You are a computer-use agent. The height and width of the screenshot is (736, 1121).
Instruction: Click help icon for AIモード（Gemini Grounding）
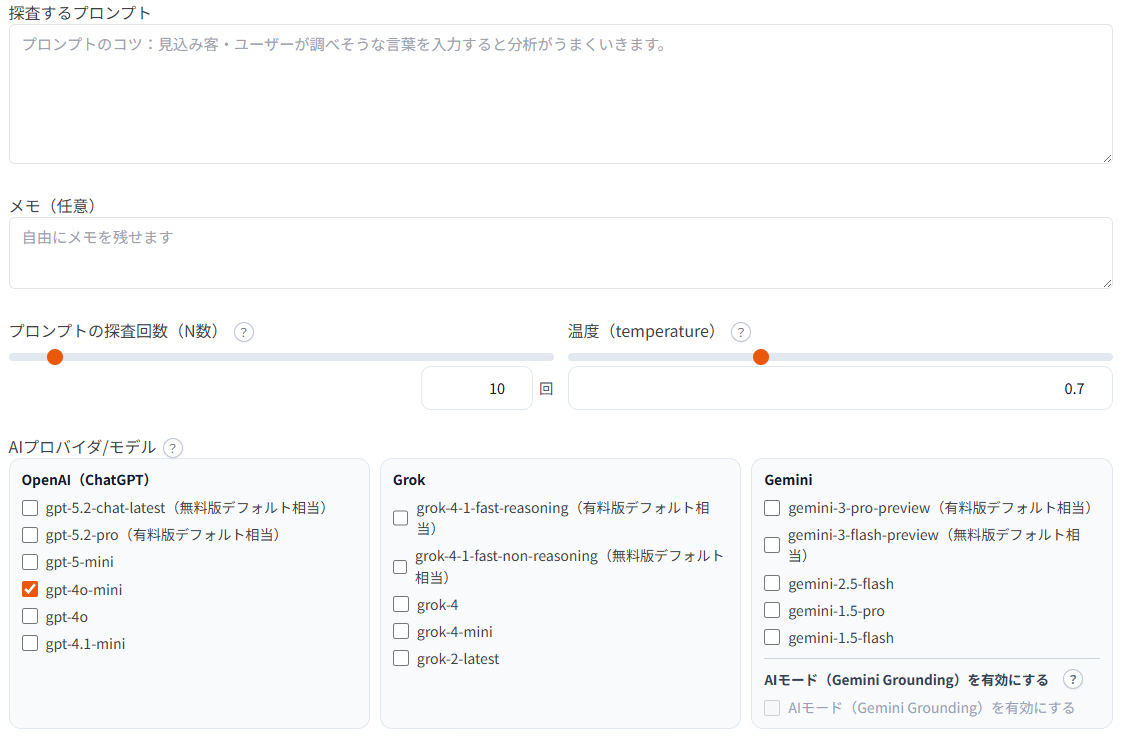tap(1072, 679)
